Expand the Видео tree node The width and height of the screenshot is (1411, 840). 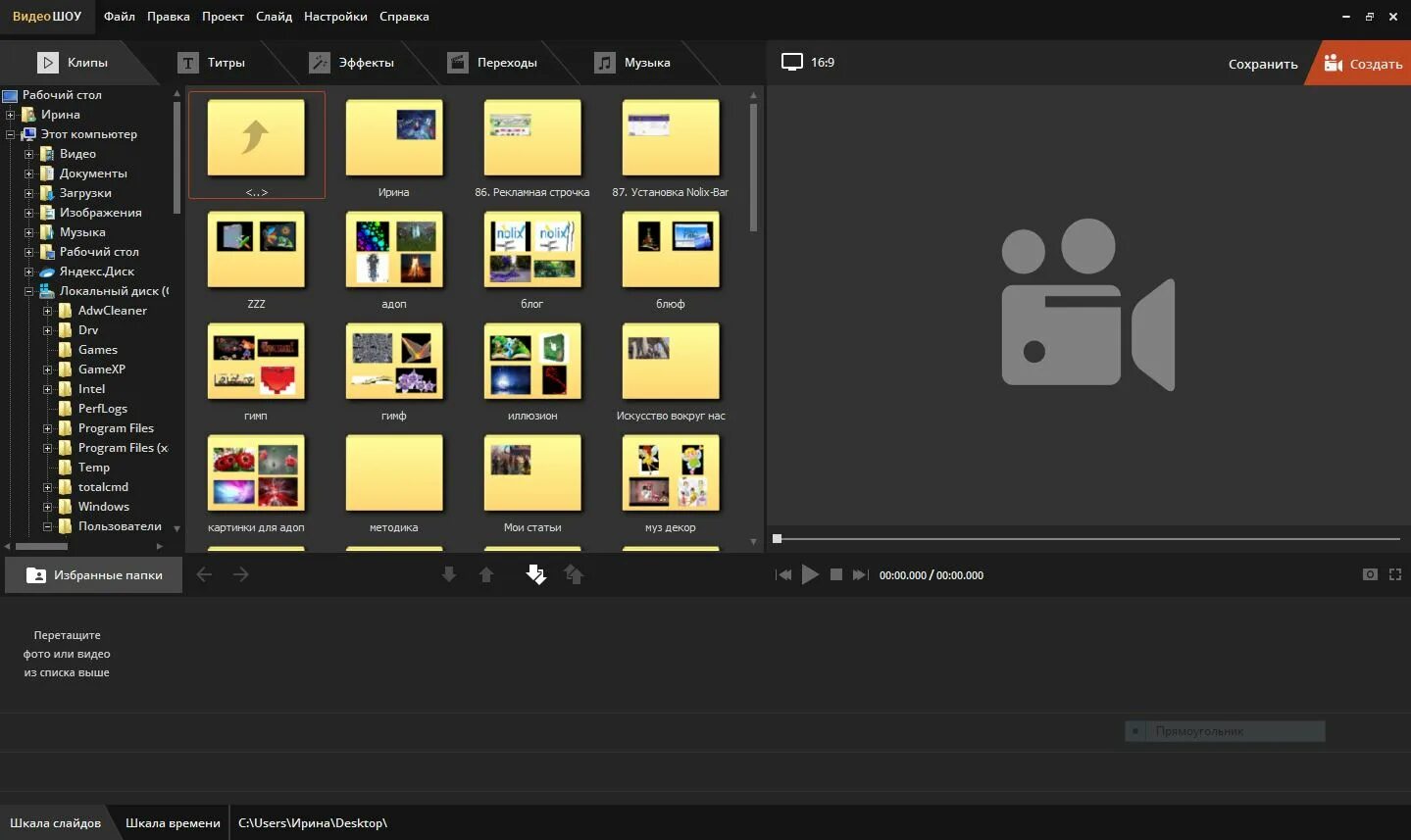[x=28, y=154]
